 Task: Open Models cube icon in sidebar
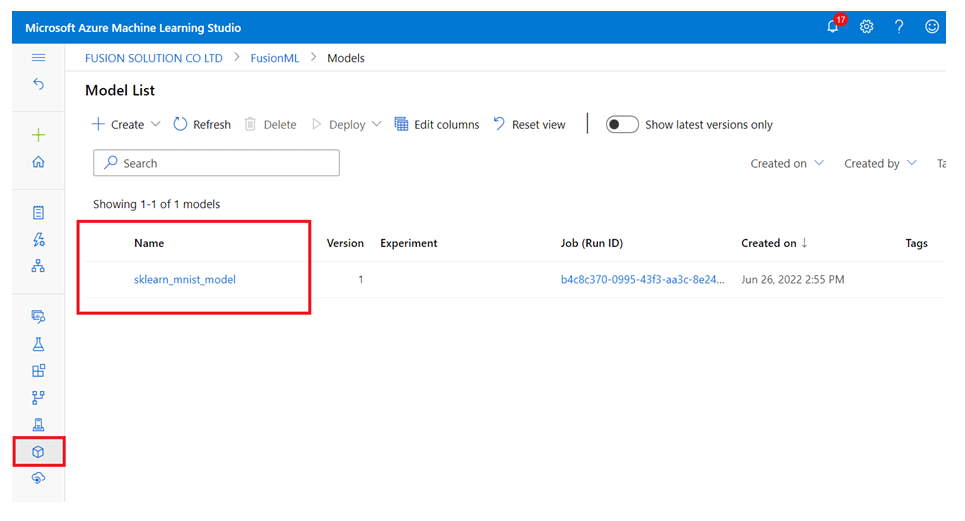(x=38, y=452)
